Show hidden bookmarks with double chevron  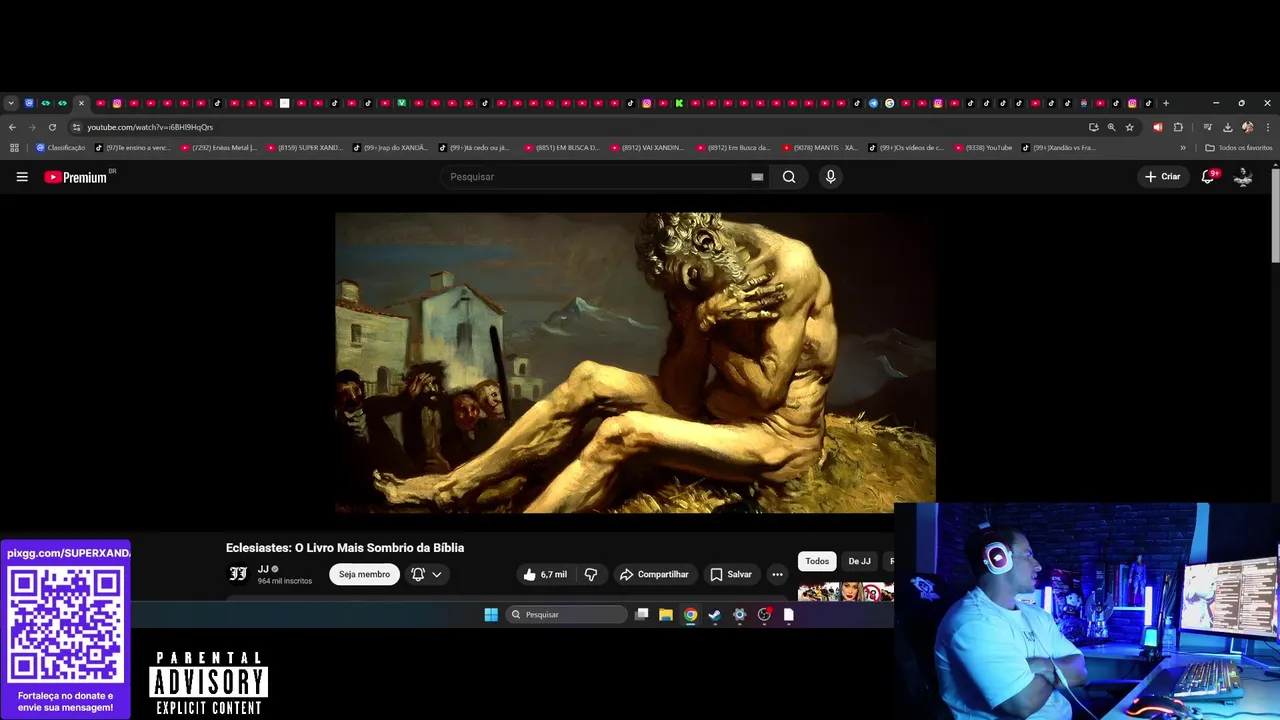(1183, 148)
